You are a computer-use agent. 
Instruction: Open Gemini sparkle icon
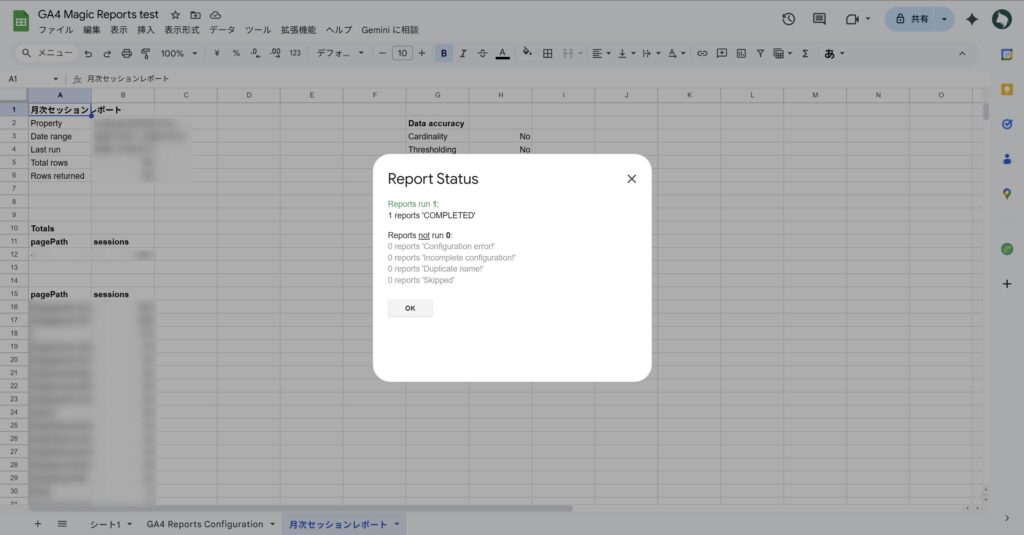click(972, 19)
